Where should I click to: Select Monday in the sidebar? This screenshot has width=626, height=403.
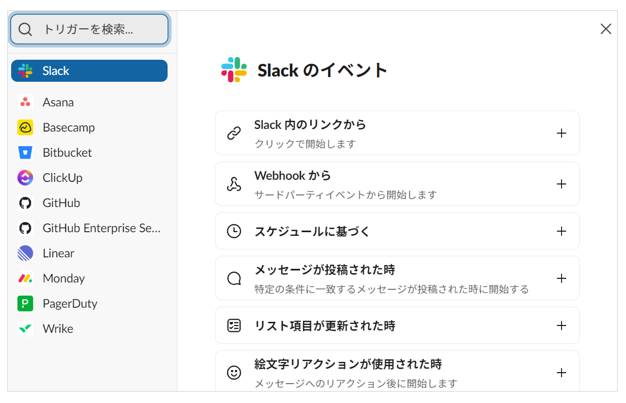pos(89,278)
